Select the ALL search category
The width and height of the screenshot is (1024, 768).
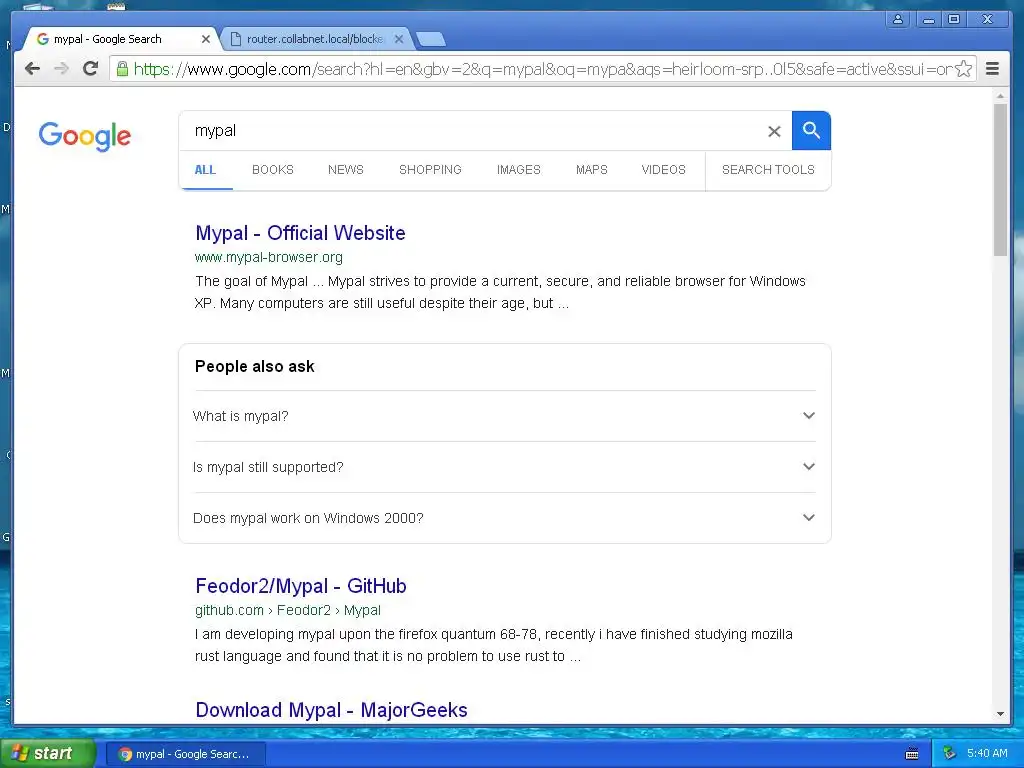205,170
